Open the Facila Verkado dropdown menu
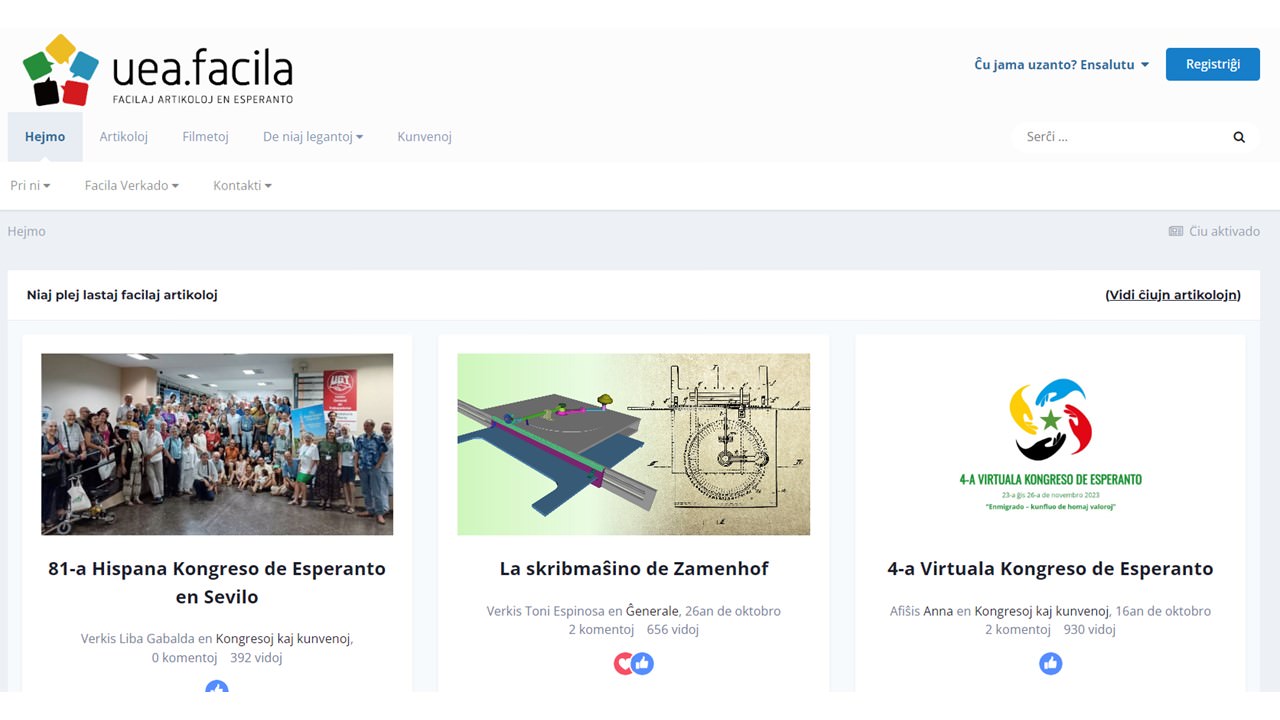Screen dimensions: 1280x720 131,185
